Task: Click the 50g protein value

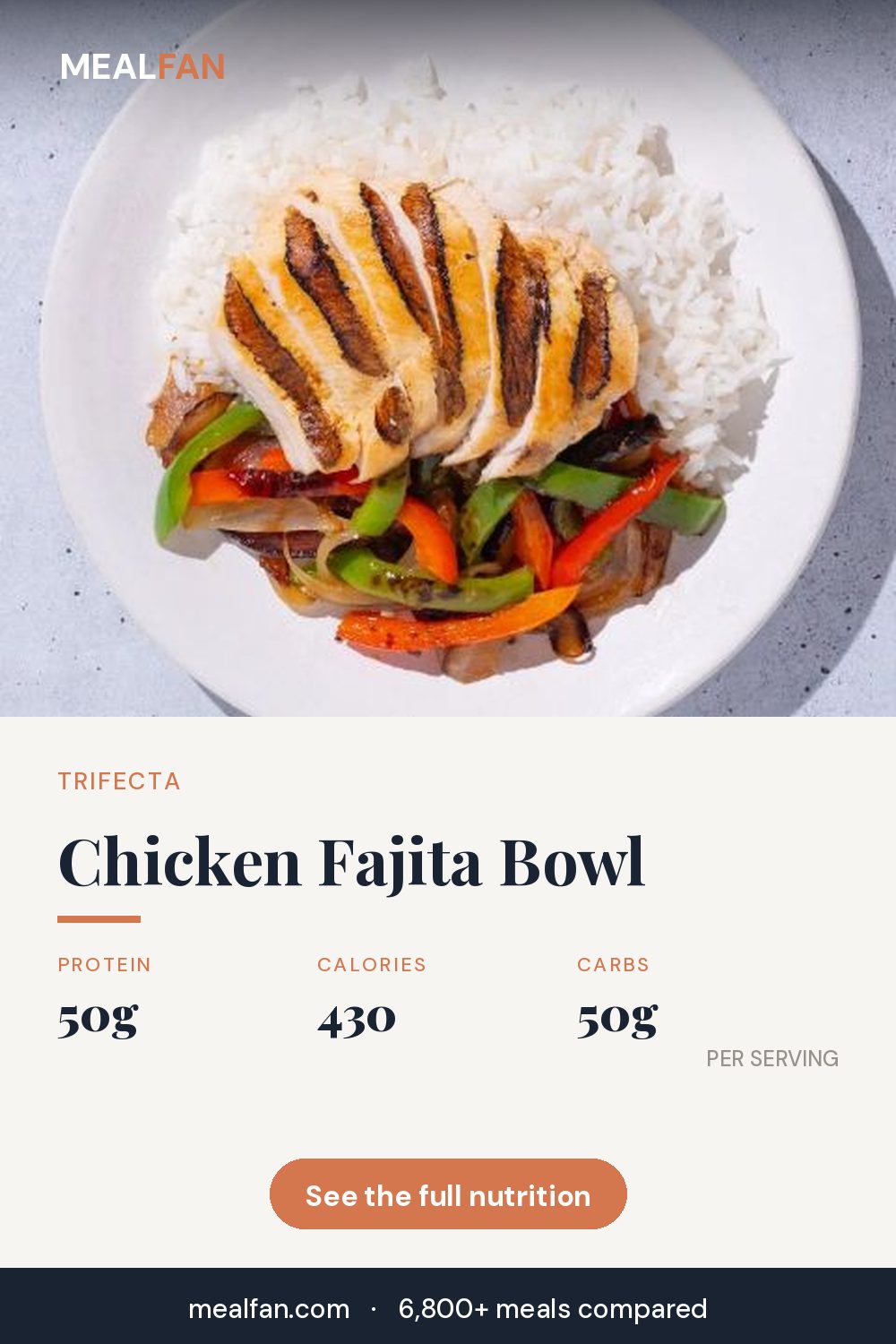Action: pyautogui.click(x=98, y=1019)
